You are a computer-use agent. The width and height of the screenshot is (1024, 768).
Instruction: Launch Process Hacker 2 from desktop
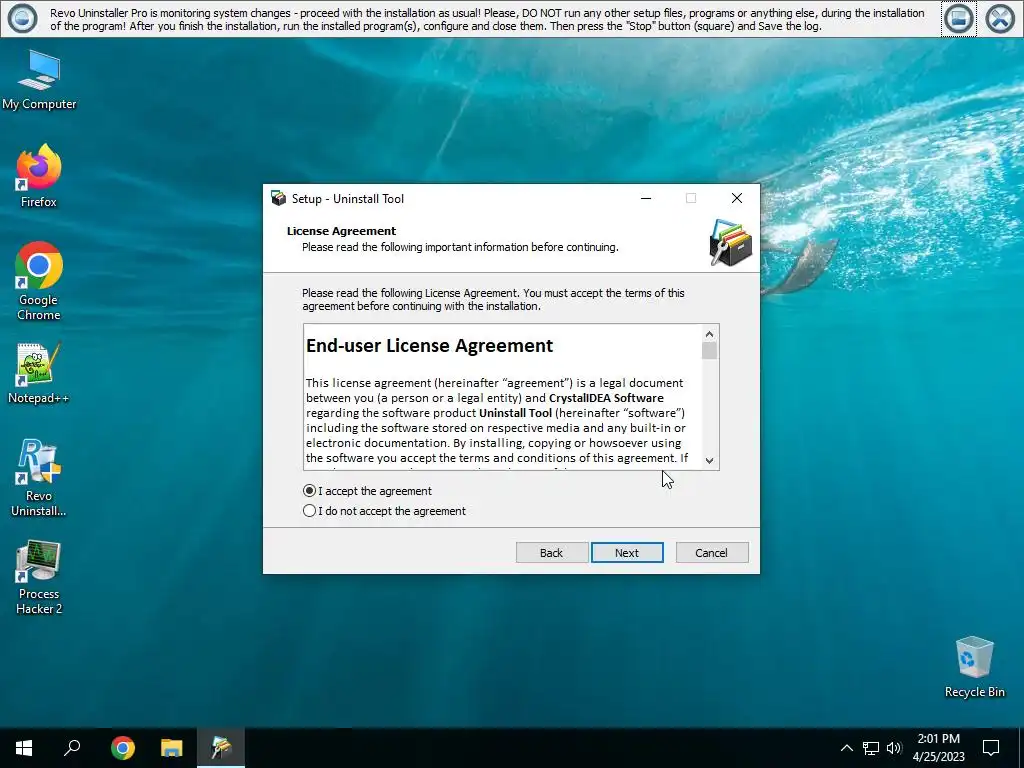39,577
